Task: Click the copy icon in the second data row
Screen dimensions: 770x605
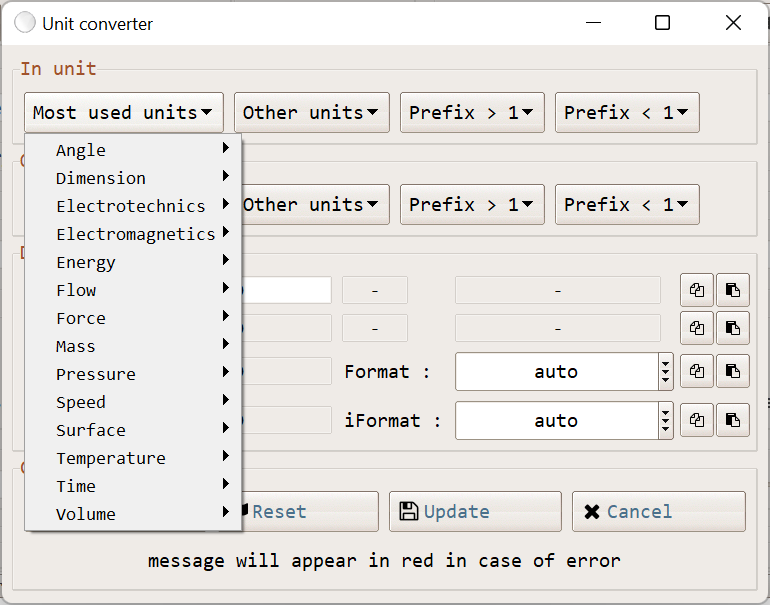Action: point(697,328)
